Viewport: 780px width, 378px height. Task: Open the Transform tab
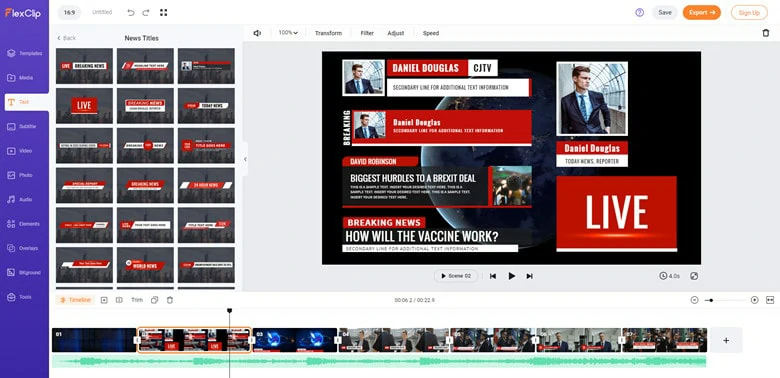click(x=328, y=33)
